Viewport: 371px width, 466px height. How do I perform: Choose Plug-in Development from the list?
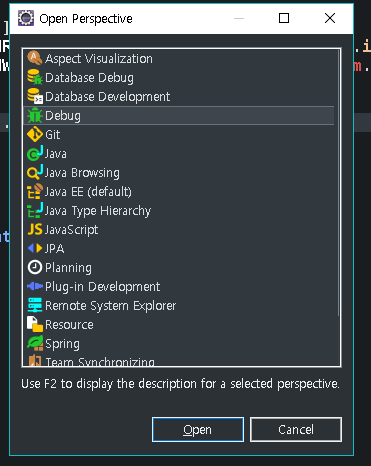pyautogui.click(x=102, y=287)
